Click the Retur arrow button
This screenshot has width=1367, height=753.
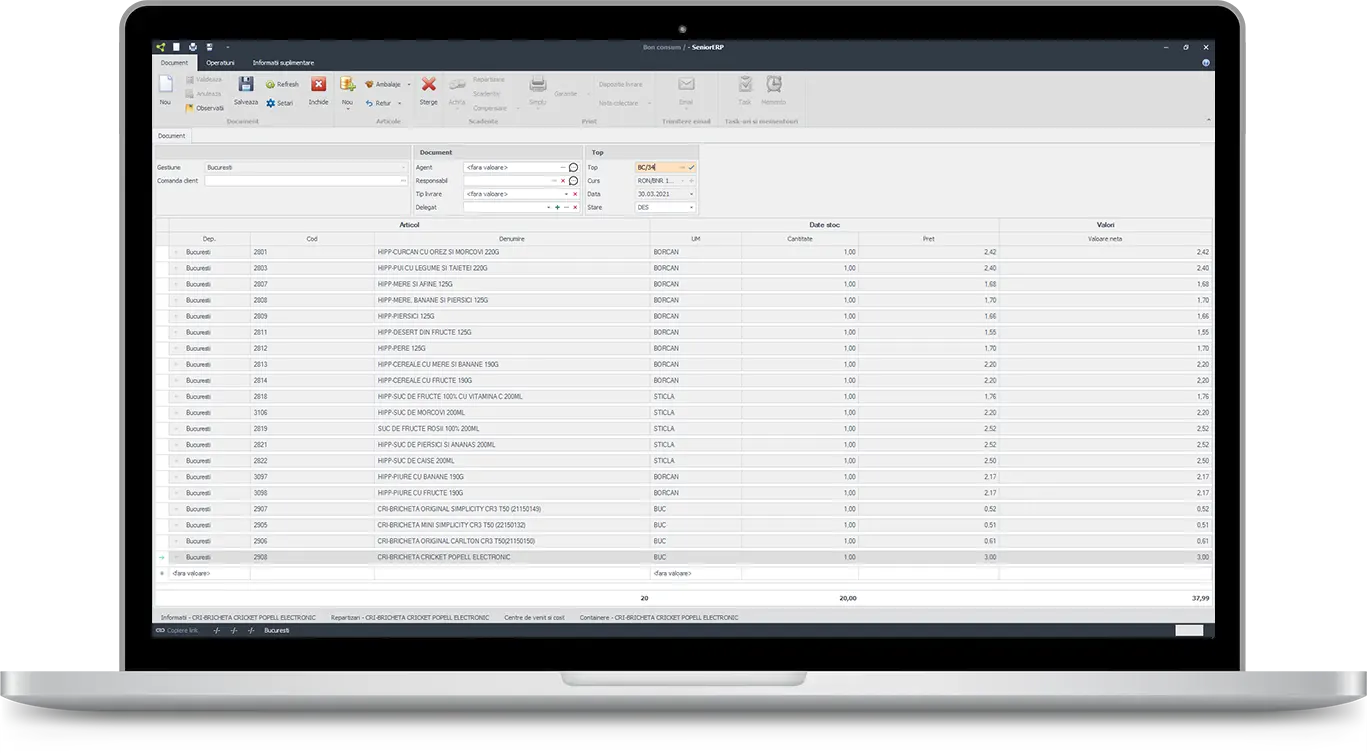click(378, 103)
